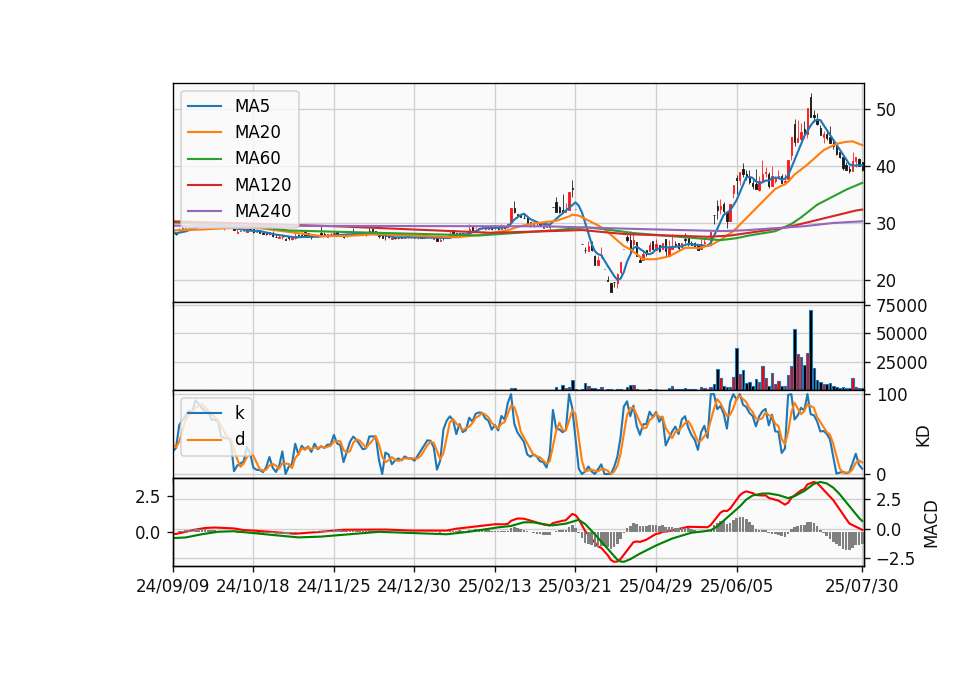Click the MA60 legend label
The image size is (960, 690).
click(257, 159)
